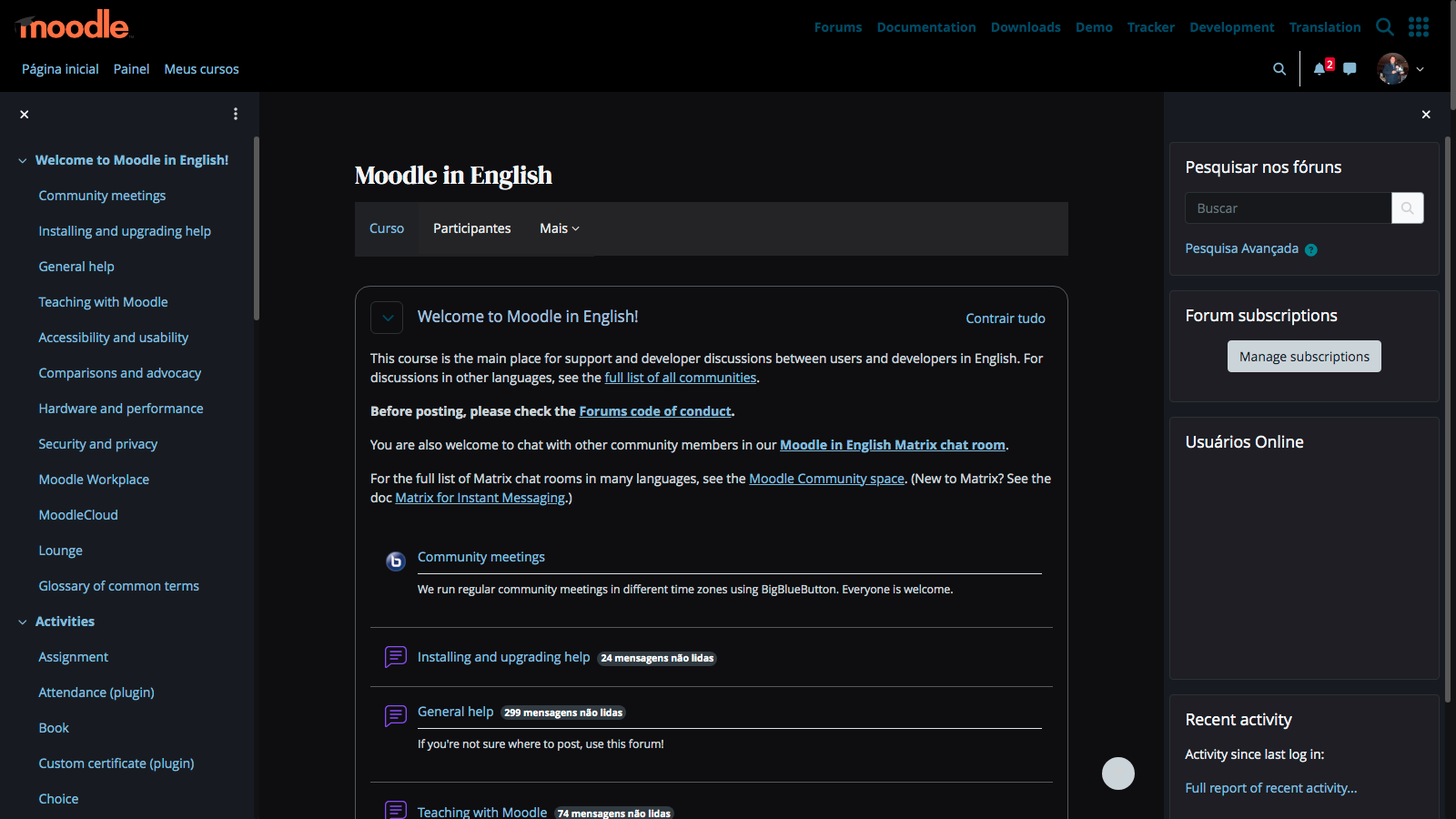Open Forums code of conduct link
This screenshot has width=1456, height=819.
(655, 411)
